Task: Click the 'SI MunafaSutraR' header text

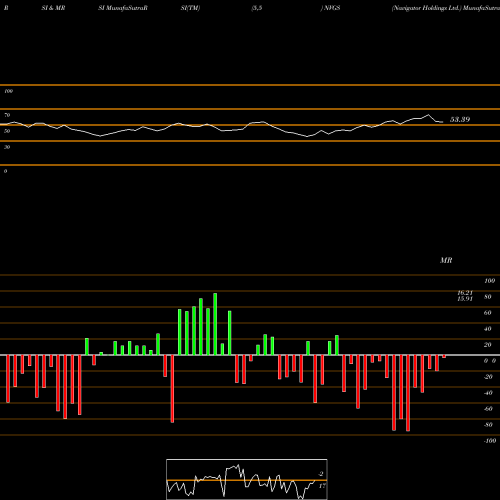Action: click(x=123, y=8)
